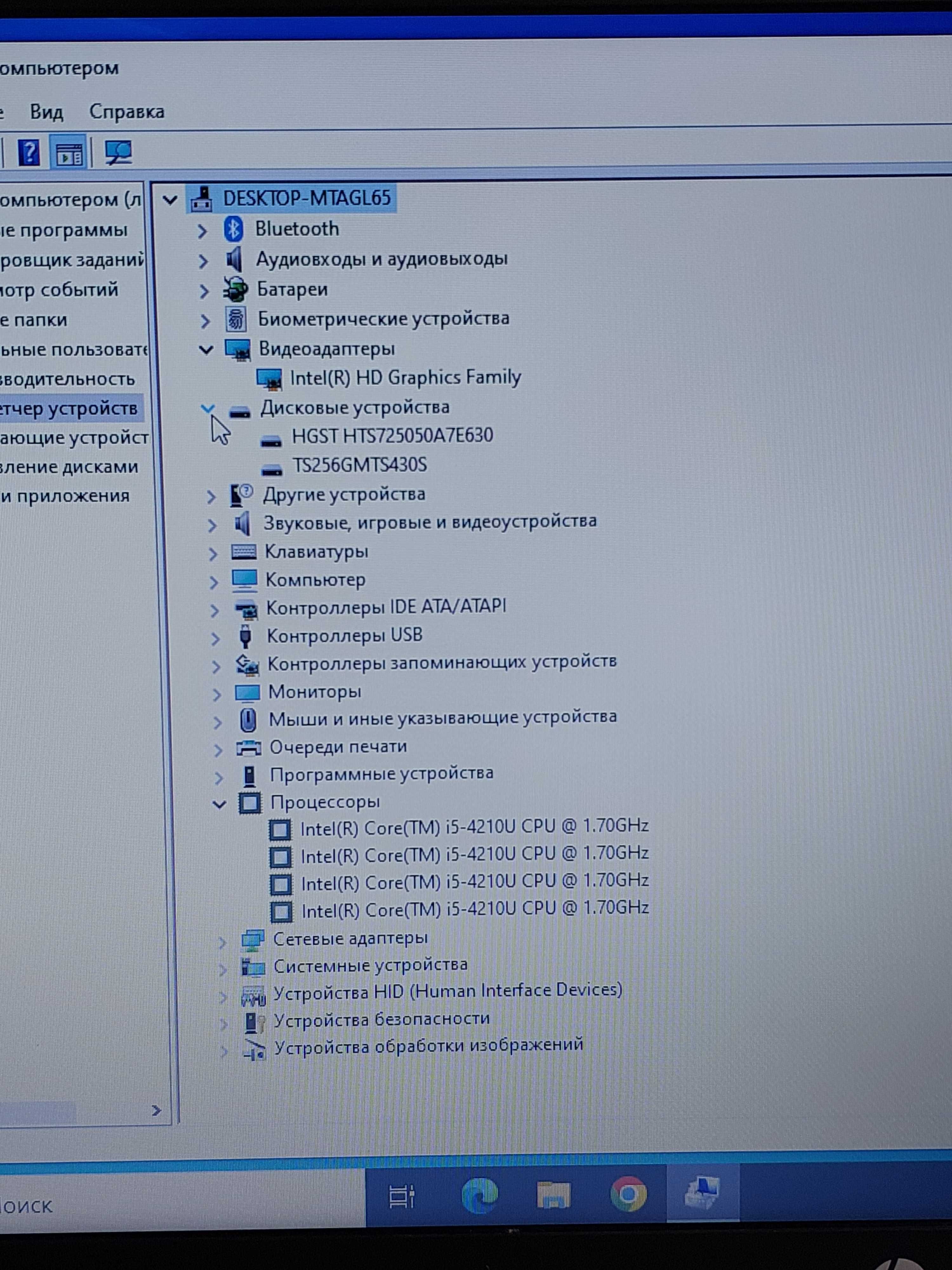Click the Help question mark toolbar icon
952x1270 pixels.
click(29, 152)
